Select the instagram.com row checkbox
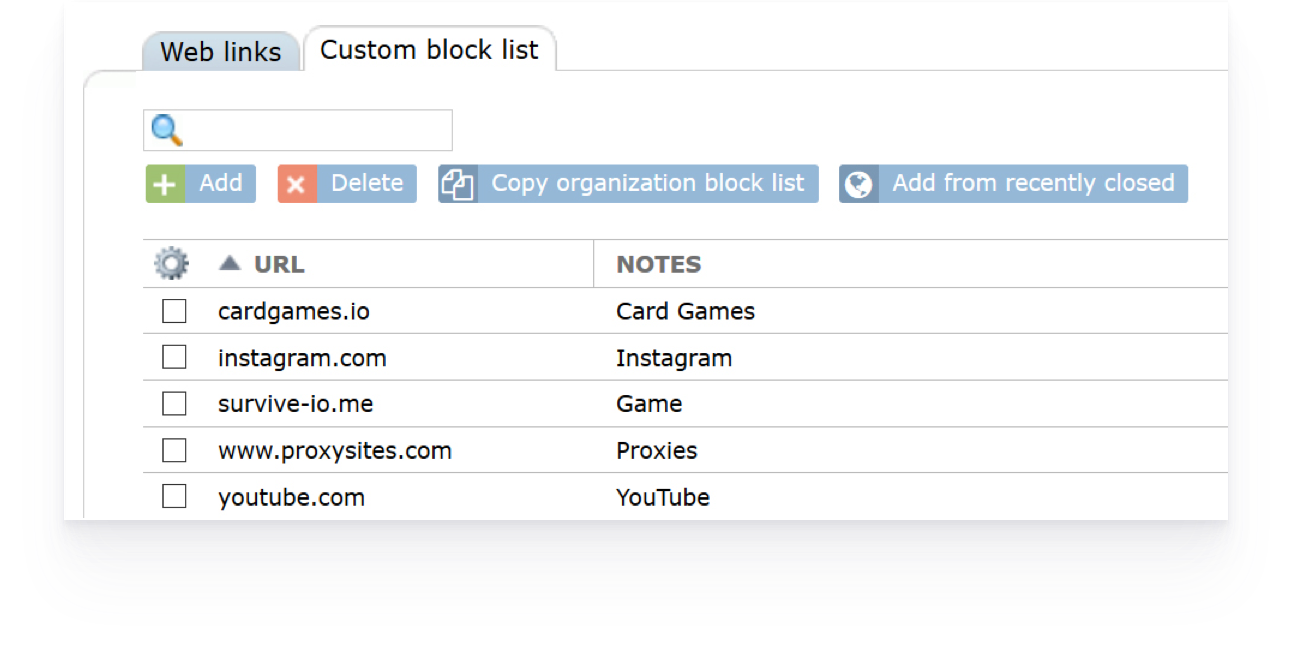Viewport: 1292px width, 648px height. (x=174, y=358)
